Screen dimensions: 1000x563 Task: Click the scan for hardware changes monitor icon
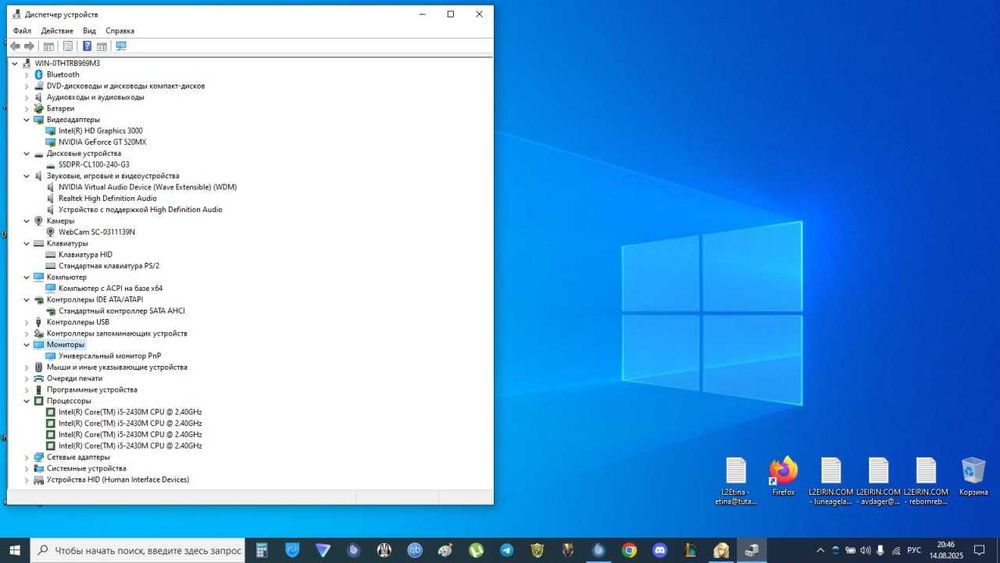click(x=121, y=46)
